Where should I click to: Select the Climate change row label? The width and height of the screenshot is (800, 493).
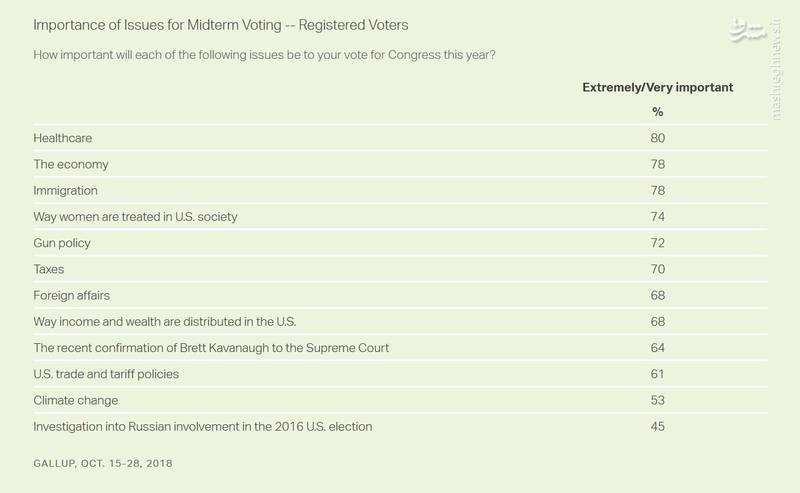tap(76, 400)
